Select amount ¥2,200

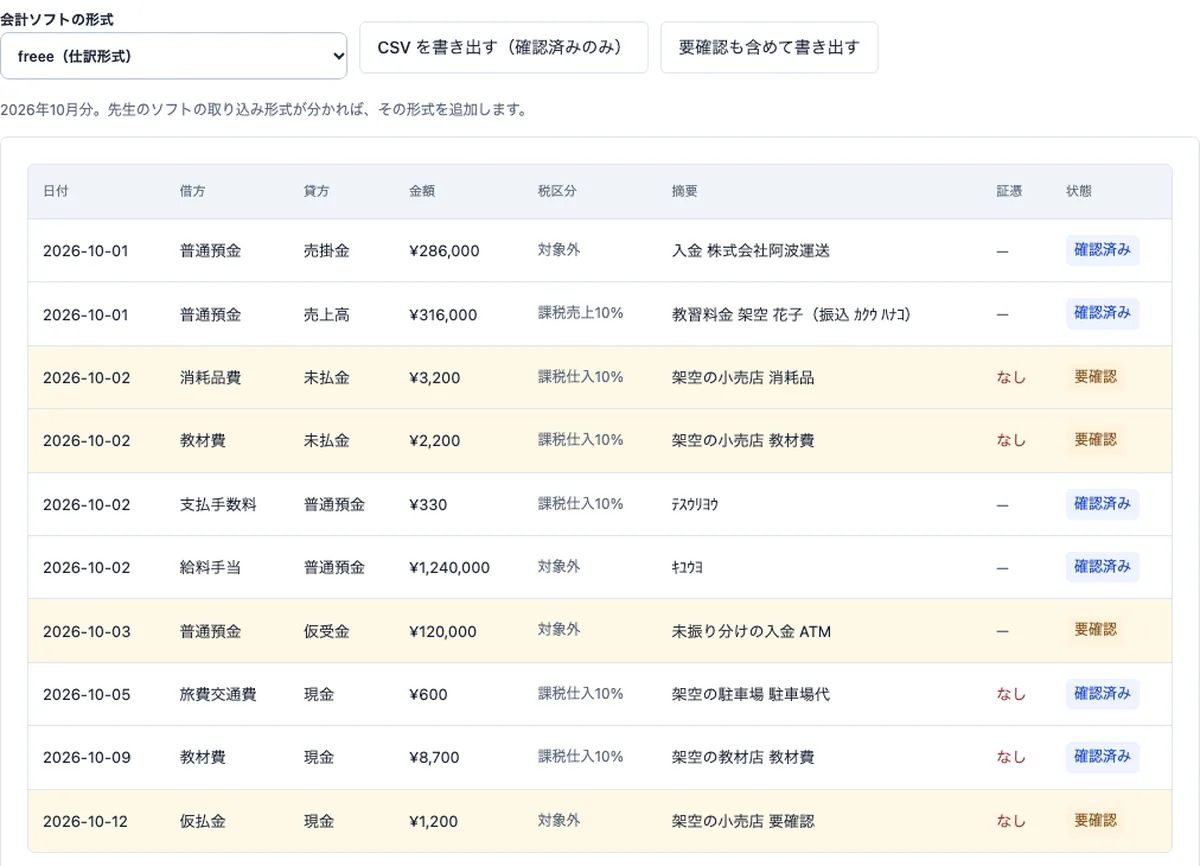pos(434,441)
